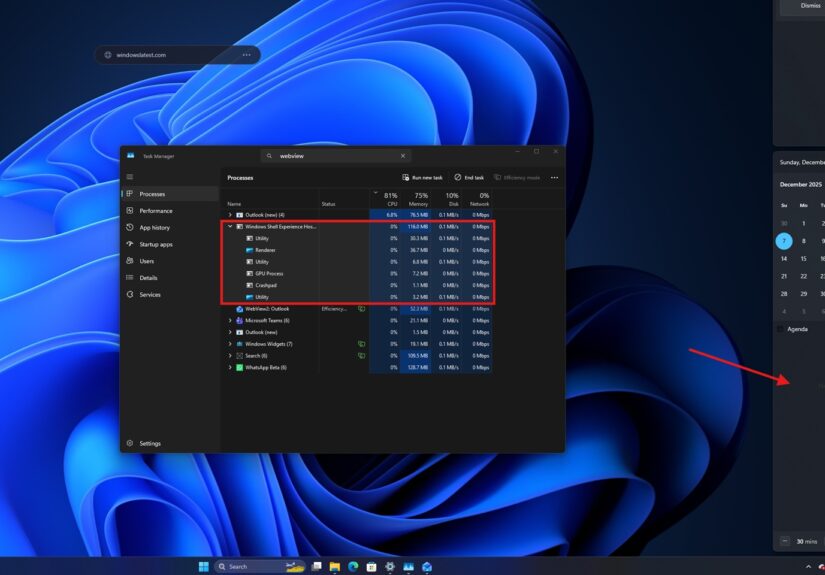This screenshot has height=575, width=825.
Task: Select the Crashpad process row
Action: click(x=358, y=285)
